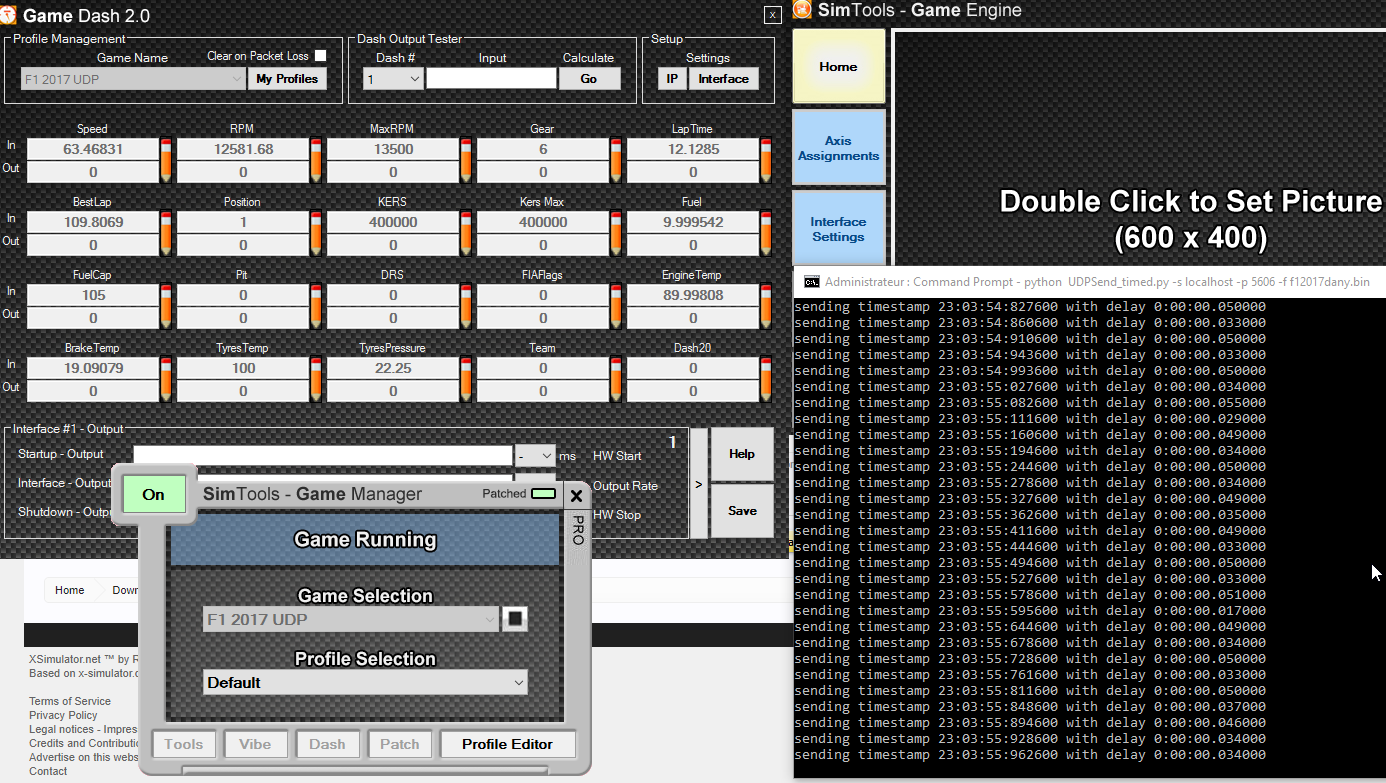Click the pencil icon beside the RPM field

316,159
